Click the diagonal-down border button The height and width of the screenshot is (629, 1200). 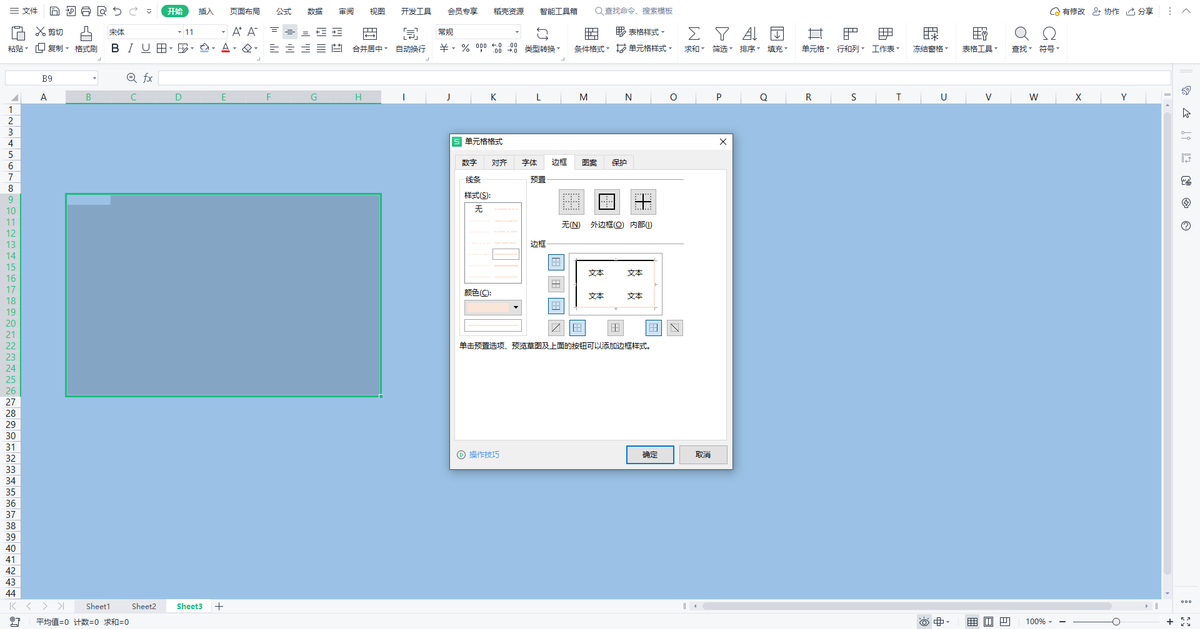click(675, 327)
